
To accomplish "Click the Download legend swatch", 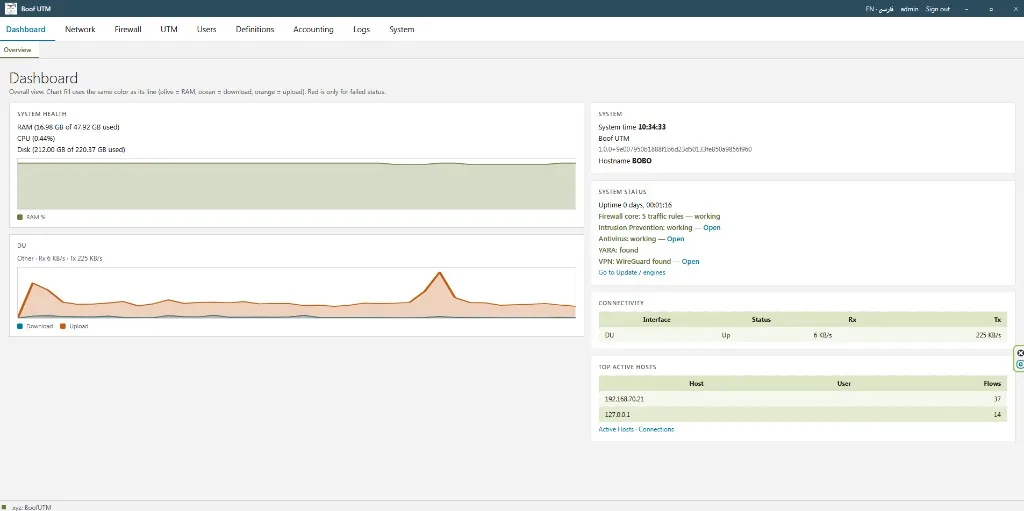I will (20, 325).
